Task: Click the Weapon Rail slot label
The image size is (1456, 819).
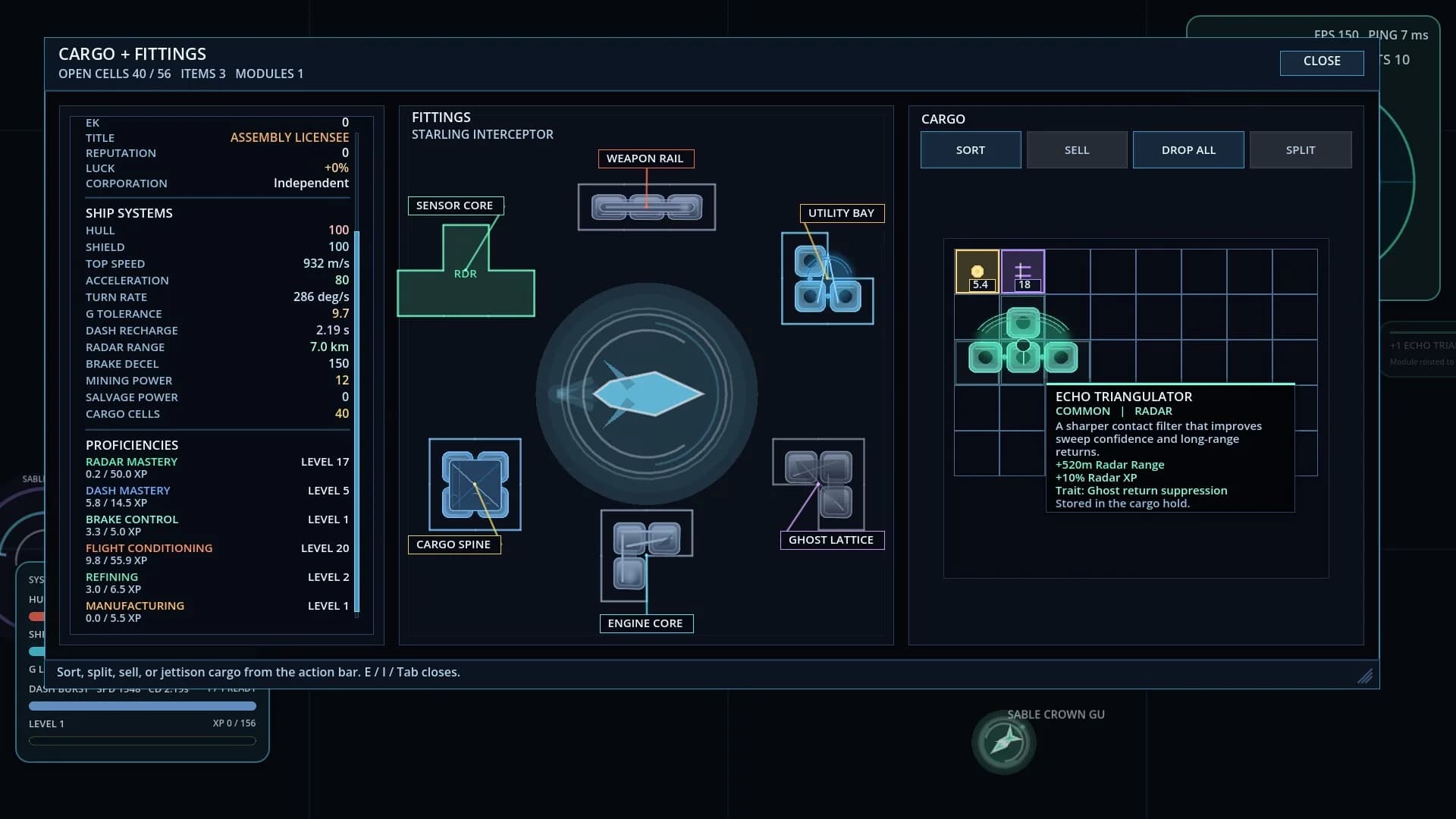Action: (x=645, y=158)
